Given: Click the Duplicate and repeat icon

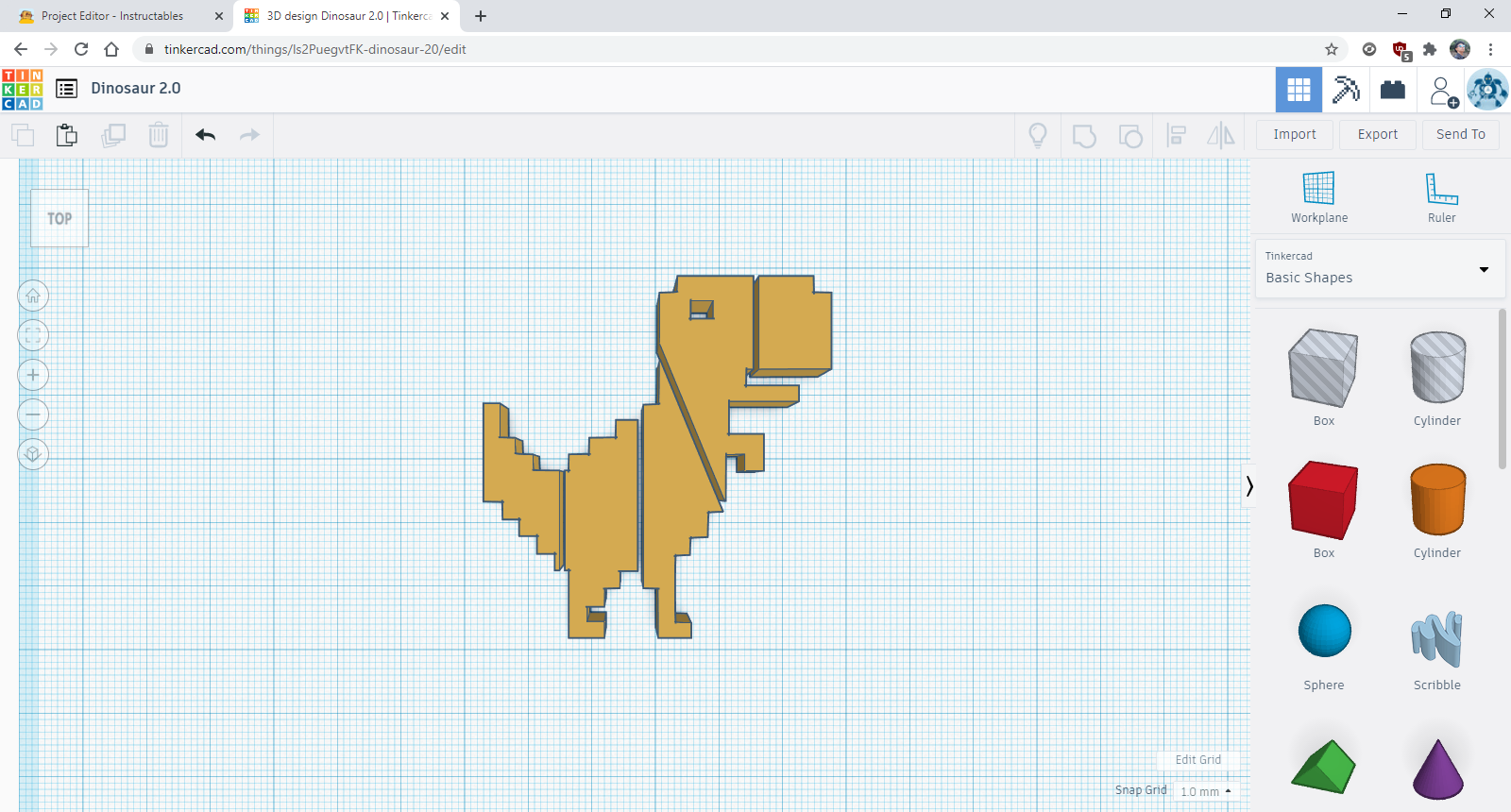Looking at the screenshot, I should point(113,135).
